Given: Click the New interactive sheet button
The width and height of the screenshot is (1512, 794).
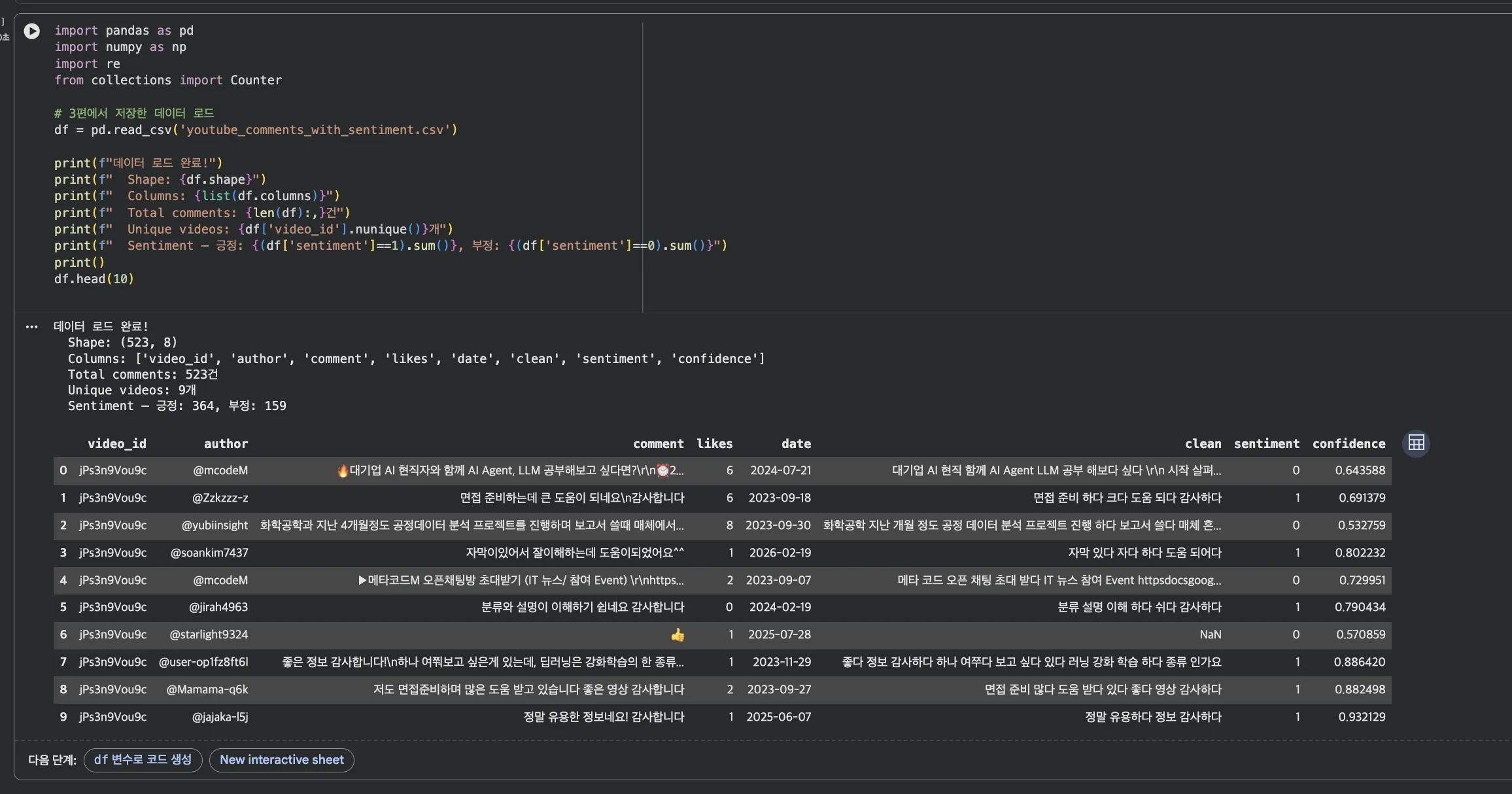Looking at the screenshot, I should click(x=281, y=759).
